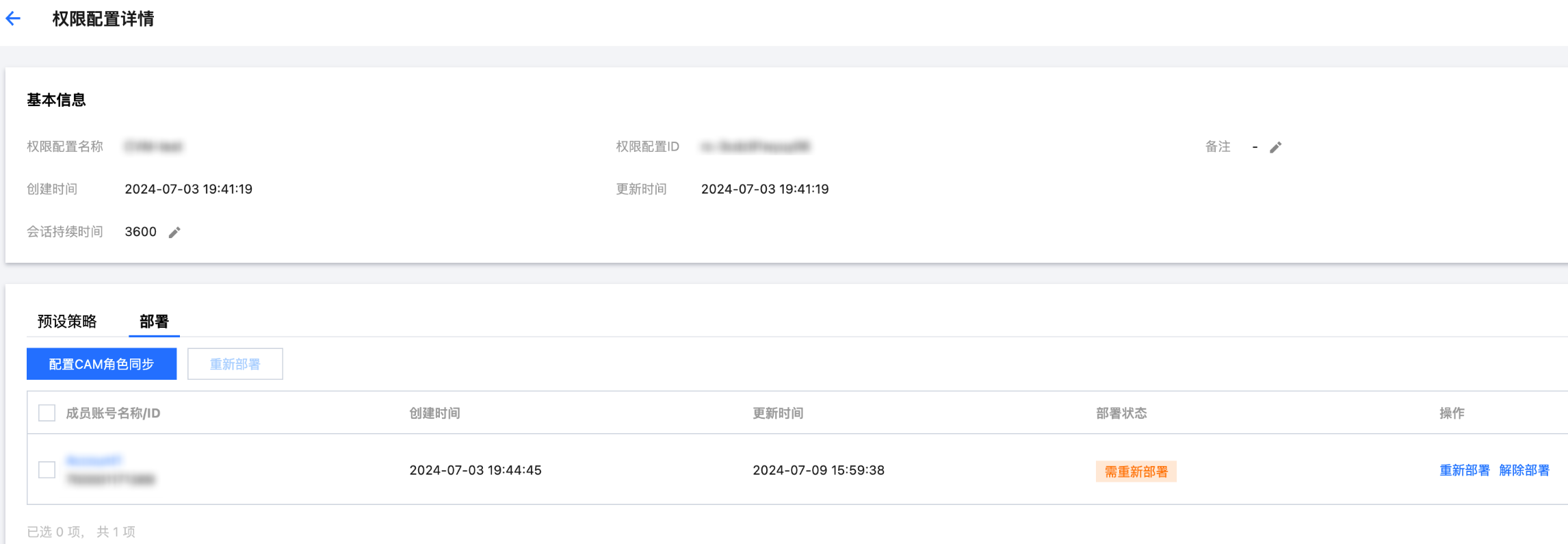Click the session duration value 3600
Viewport: 1568px width, 544px height.
[x=141, y=232]
